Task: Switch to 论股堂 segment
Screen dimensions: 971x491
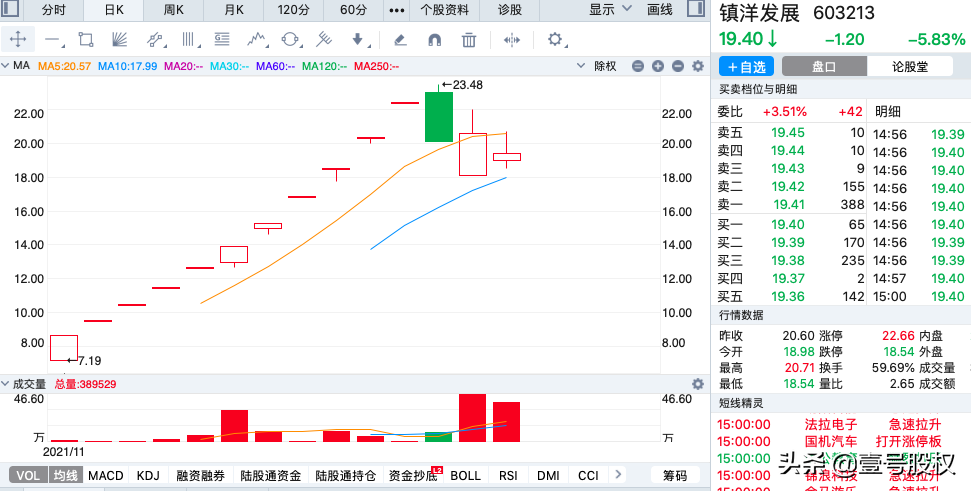Action: point(910,67)
